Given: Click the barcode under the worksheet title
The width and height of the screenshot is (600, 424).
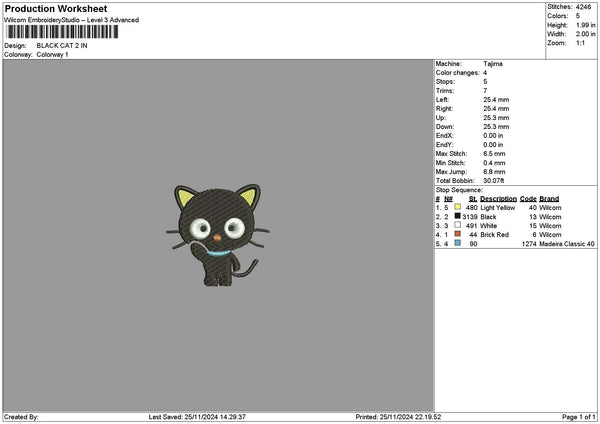Looking at the screenshot, I should click(62, 32).
